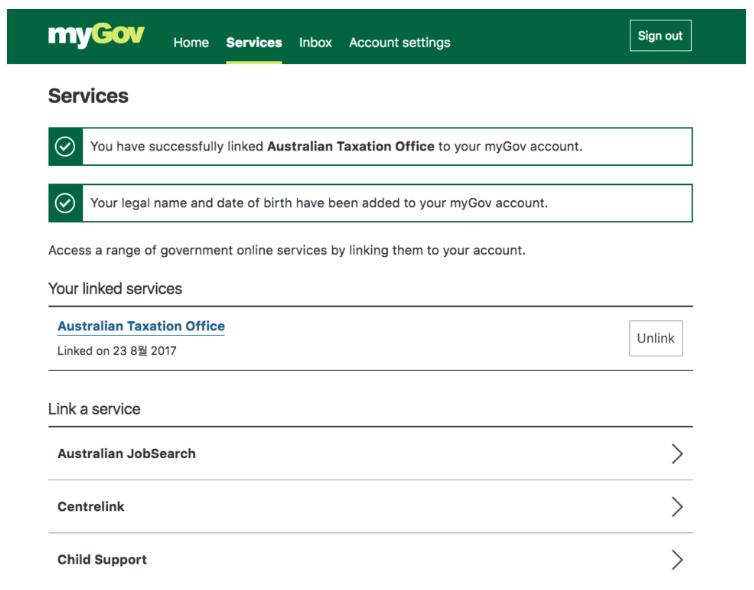Viewport: 754px width, 590px height.
Task: Expand the Child Support chevron arrow
Action: pyautogui.click(x=677, y=560)
